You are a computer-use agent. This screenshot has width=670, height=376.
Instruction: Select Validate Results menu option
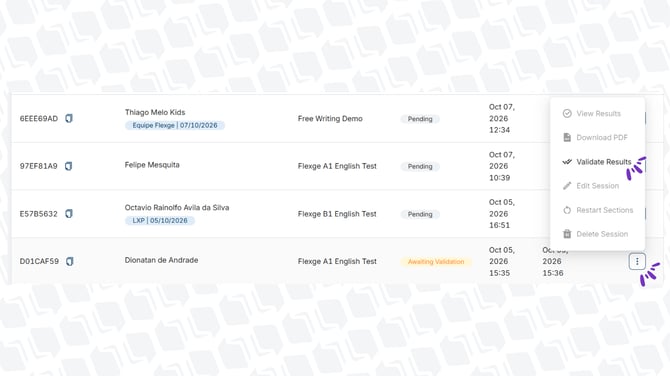point(598,162)
